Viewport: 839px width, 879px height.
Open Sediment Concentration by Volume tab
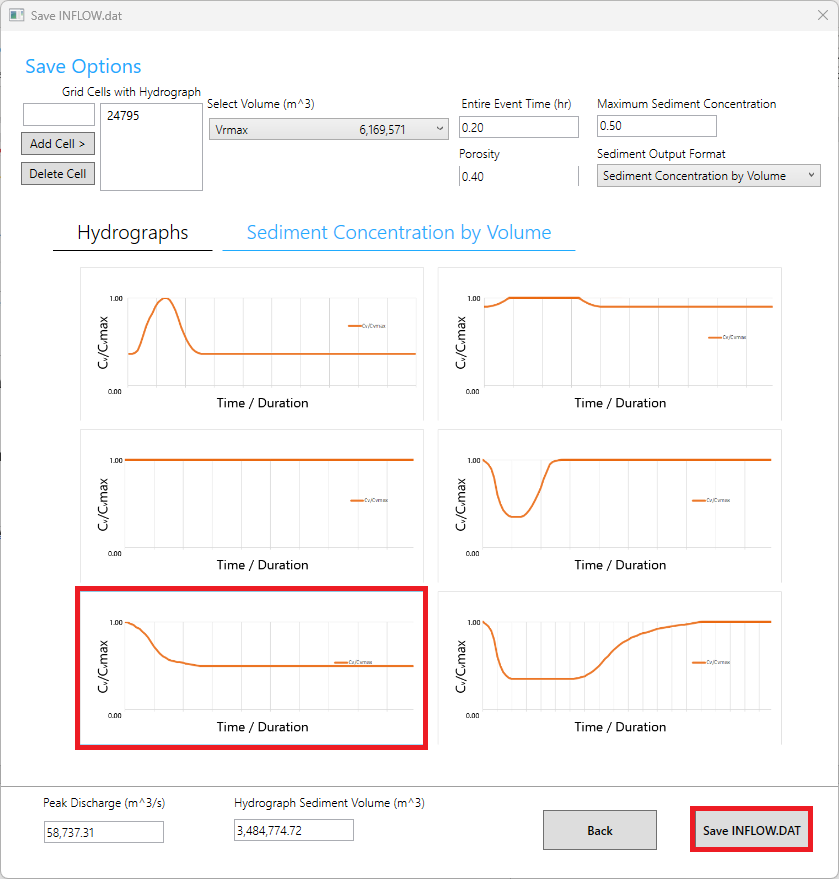click(398, 233)
